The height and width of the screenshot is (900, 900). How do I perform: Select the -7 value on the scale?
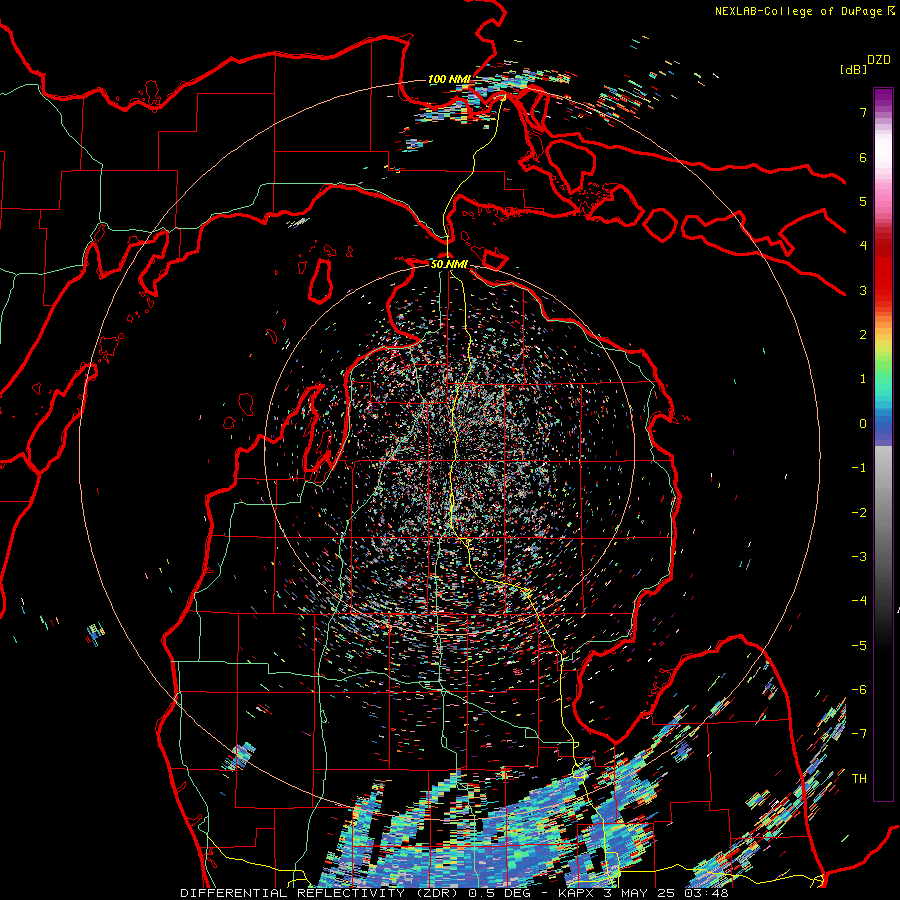[x=859, y=734]
